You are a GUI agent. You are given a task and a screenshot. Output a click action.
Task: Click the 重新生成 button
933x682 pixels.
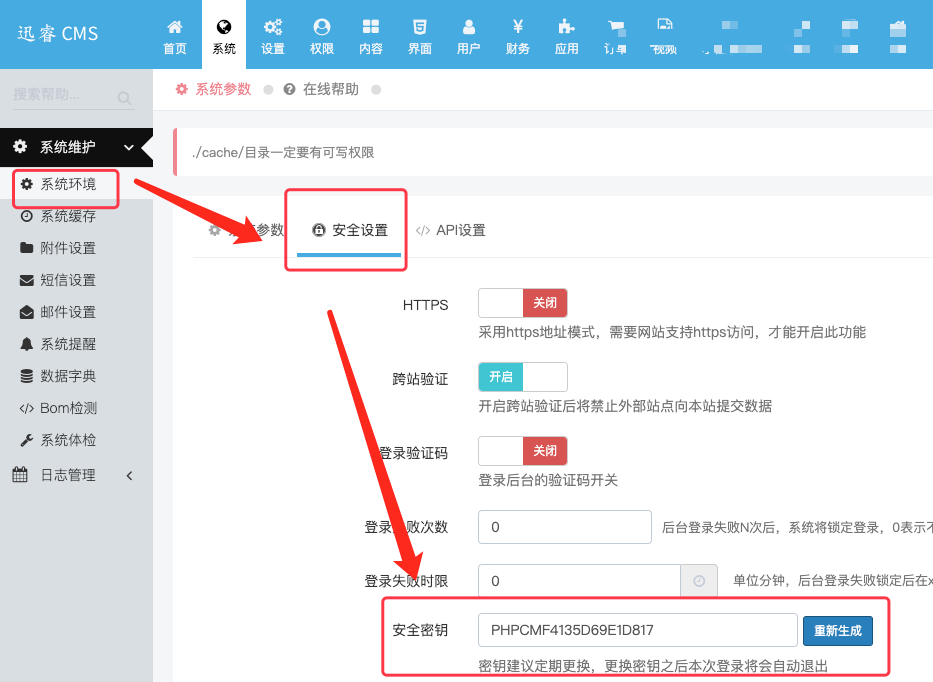point(838,631)
